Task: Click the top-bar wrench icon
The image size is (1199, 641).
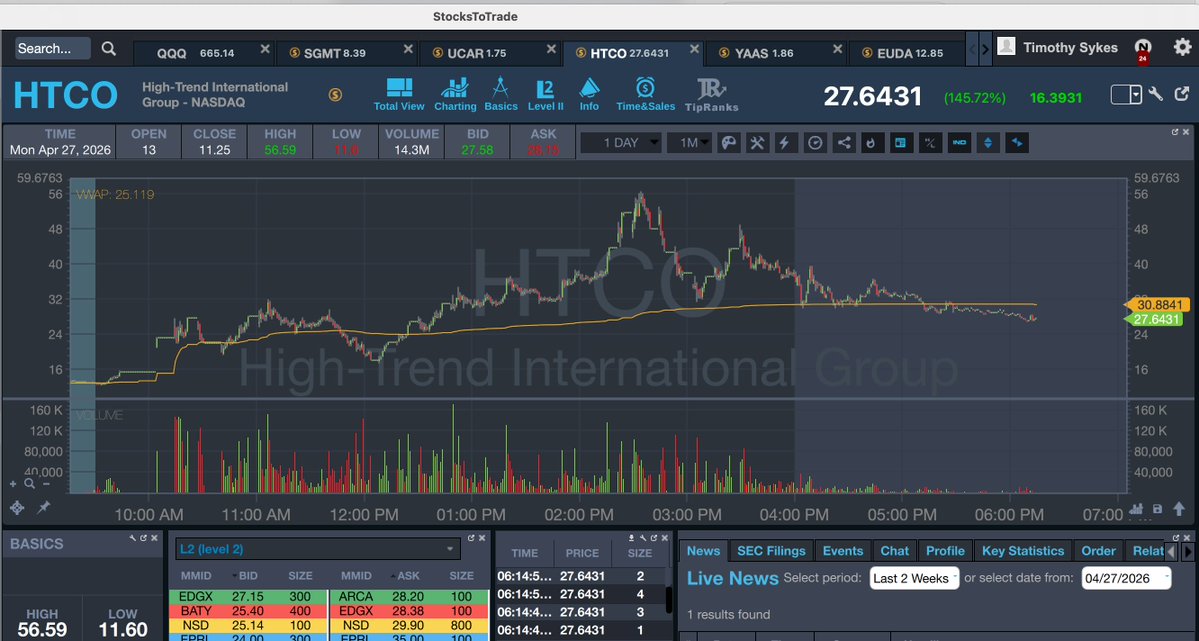Action: pyautogui.click(x=1156, y=94)
